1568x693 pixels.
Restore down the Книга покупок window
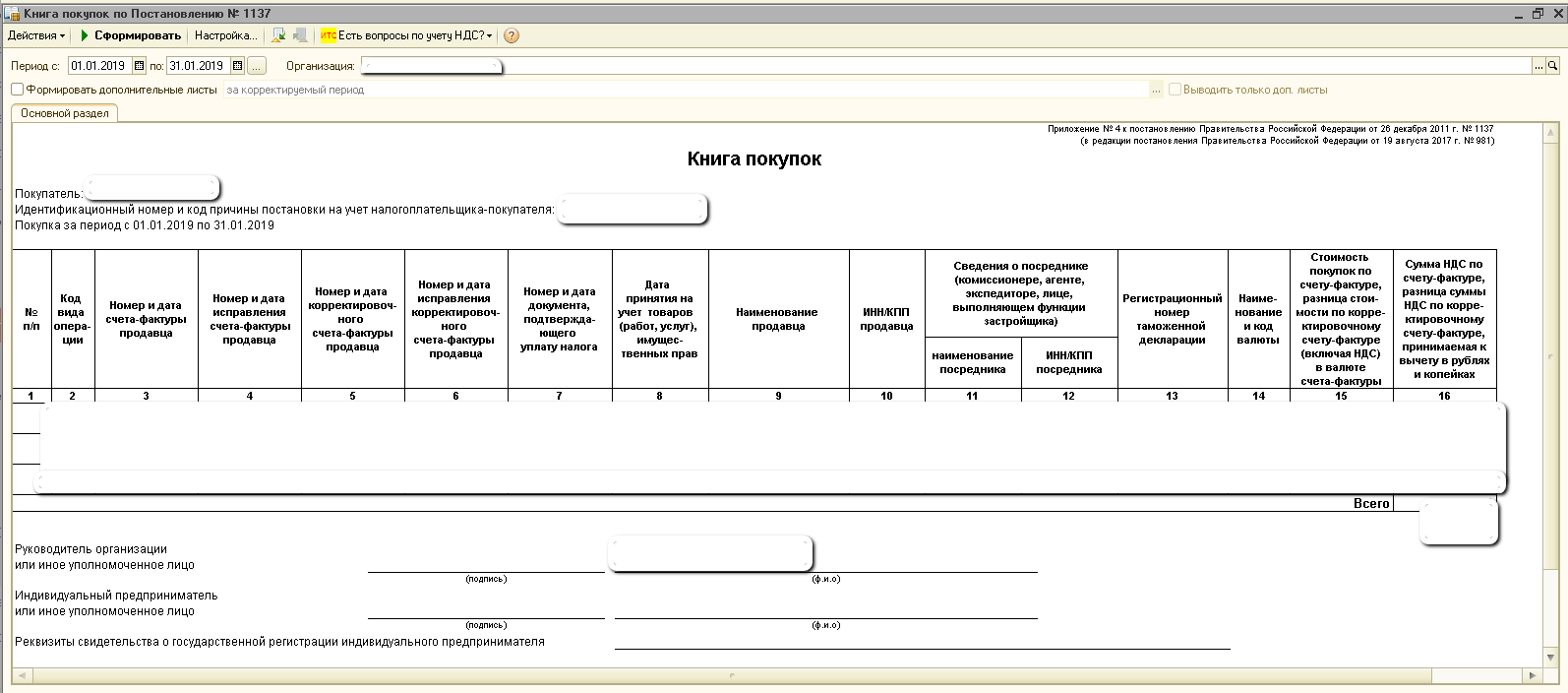click(1538, 13)
